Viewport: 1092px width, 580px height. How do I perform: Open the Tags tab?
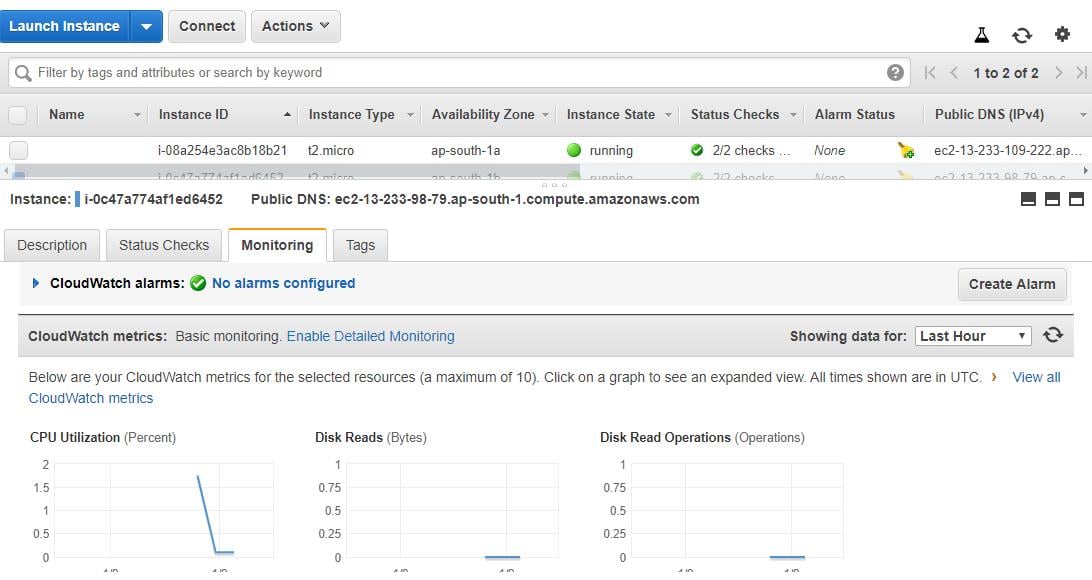tap(360, 245)
